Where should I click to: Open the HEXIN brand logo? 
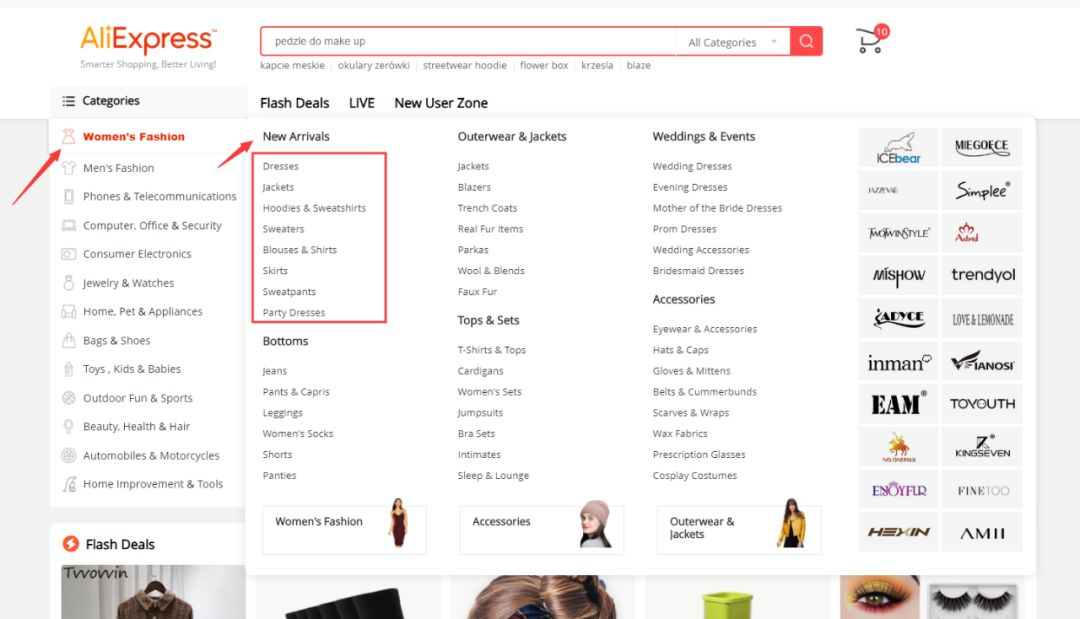(898, 532)
